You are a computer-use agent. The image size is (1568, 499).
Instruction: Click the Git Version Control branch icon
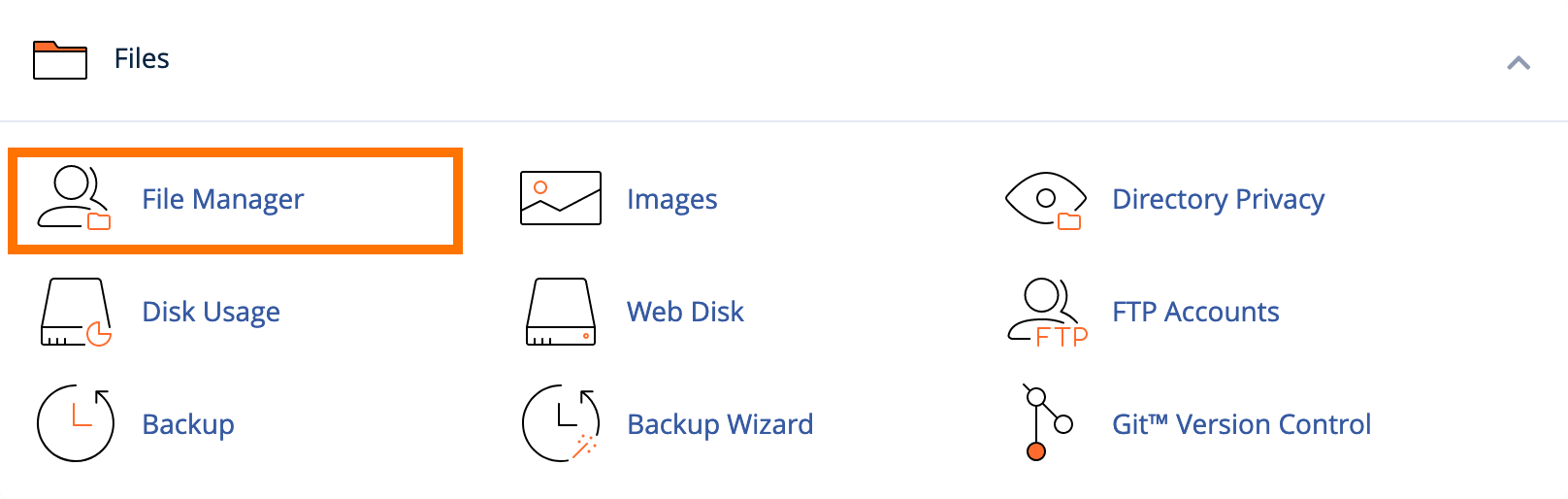pos(1048,422)
